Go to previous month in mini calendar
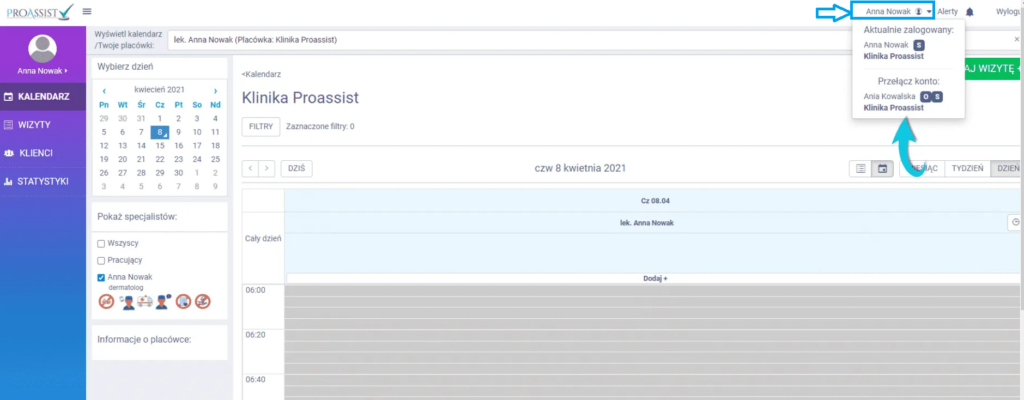 point(104,90)
